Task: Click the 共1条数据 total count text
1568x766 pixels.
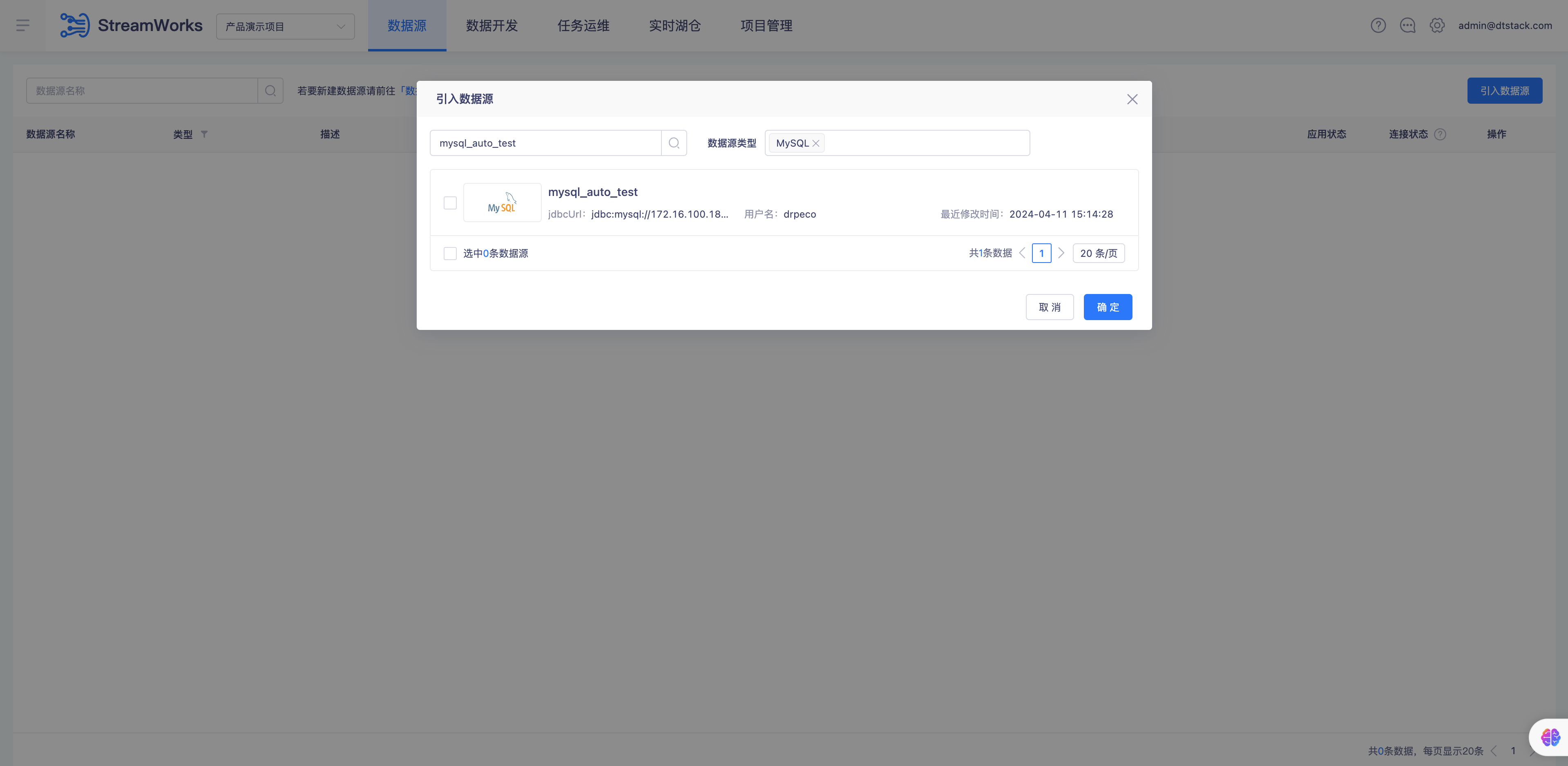Action: click(x=990, y=253)
